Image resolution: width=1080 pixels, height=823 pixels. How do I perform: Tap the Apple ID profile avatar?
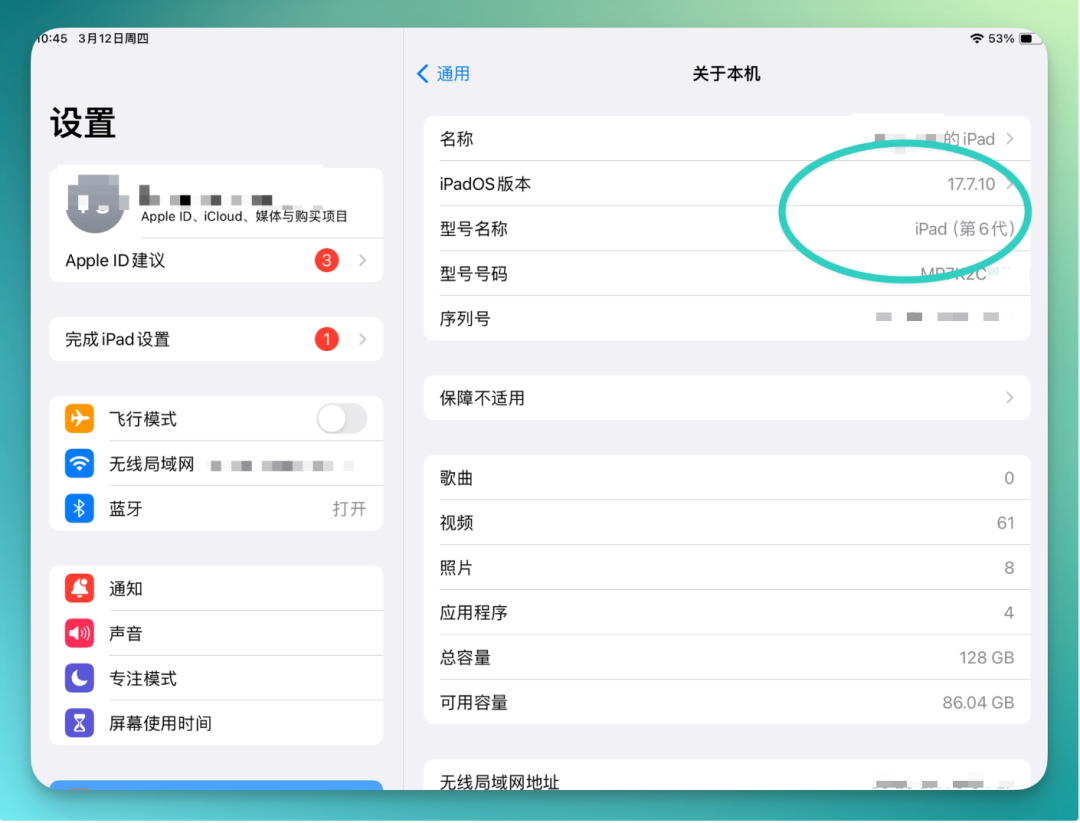[x=95, y=204]
